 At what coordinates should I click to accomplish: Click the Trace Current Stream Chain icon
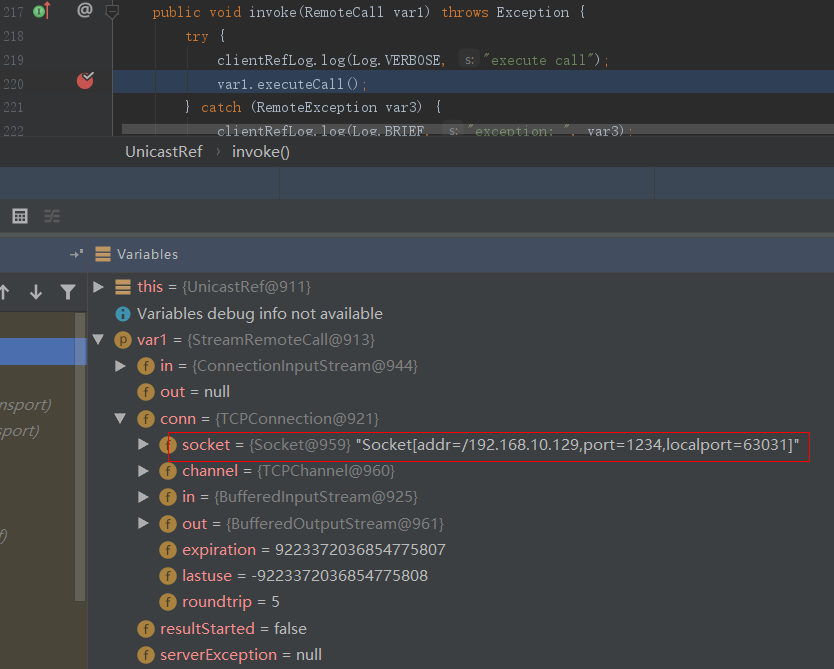tap(52, 216)
